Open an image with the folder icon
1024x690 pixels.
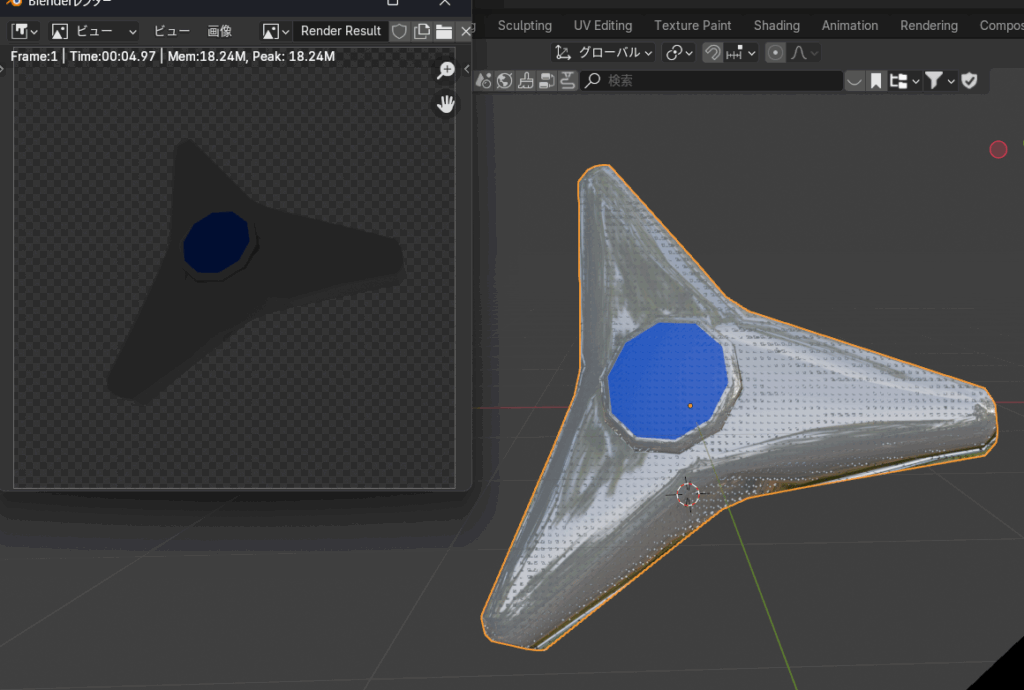coord(443,31)
